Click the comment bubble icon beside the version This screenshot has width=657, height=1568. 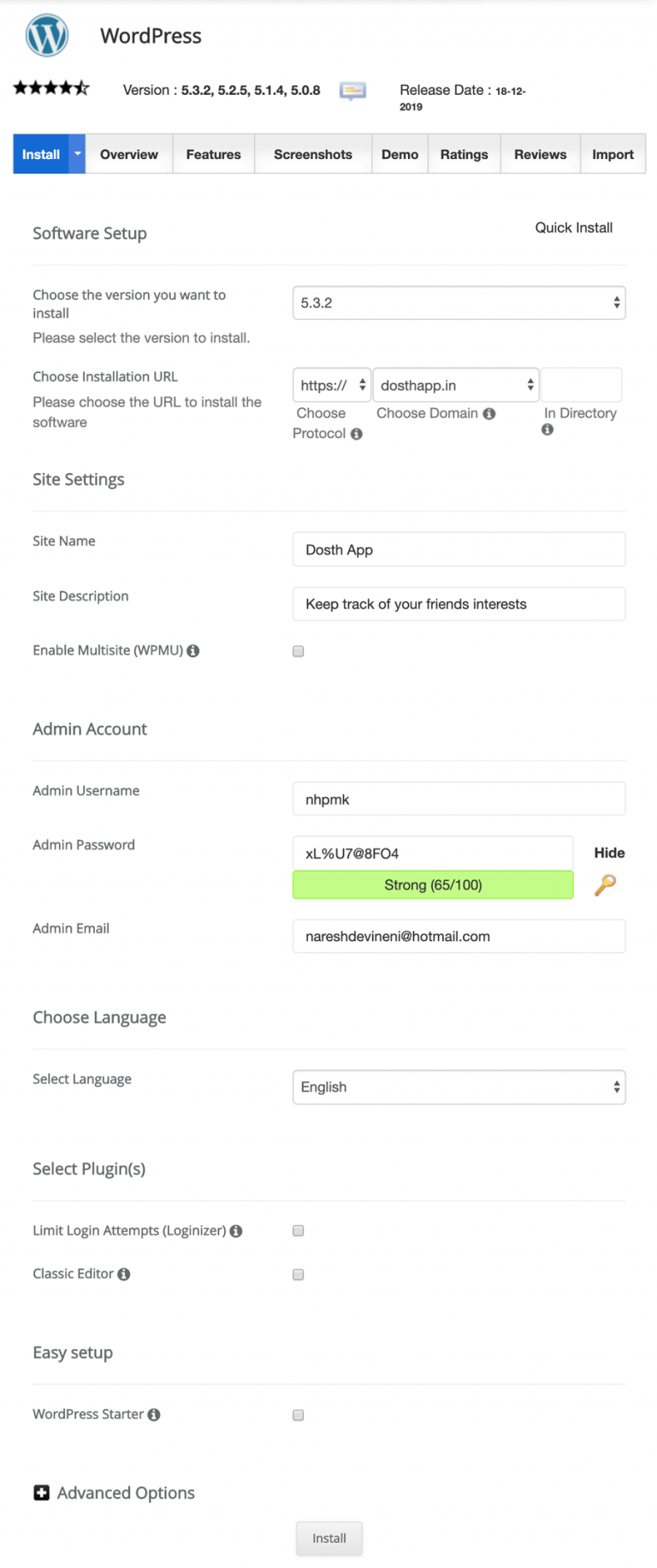pos(352,91)
